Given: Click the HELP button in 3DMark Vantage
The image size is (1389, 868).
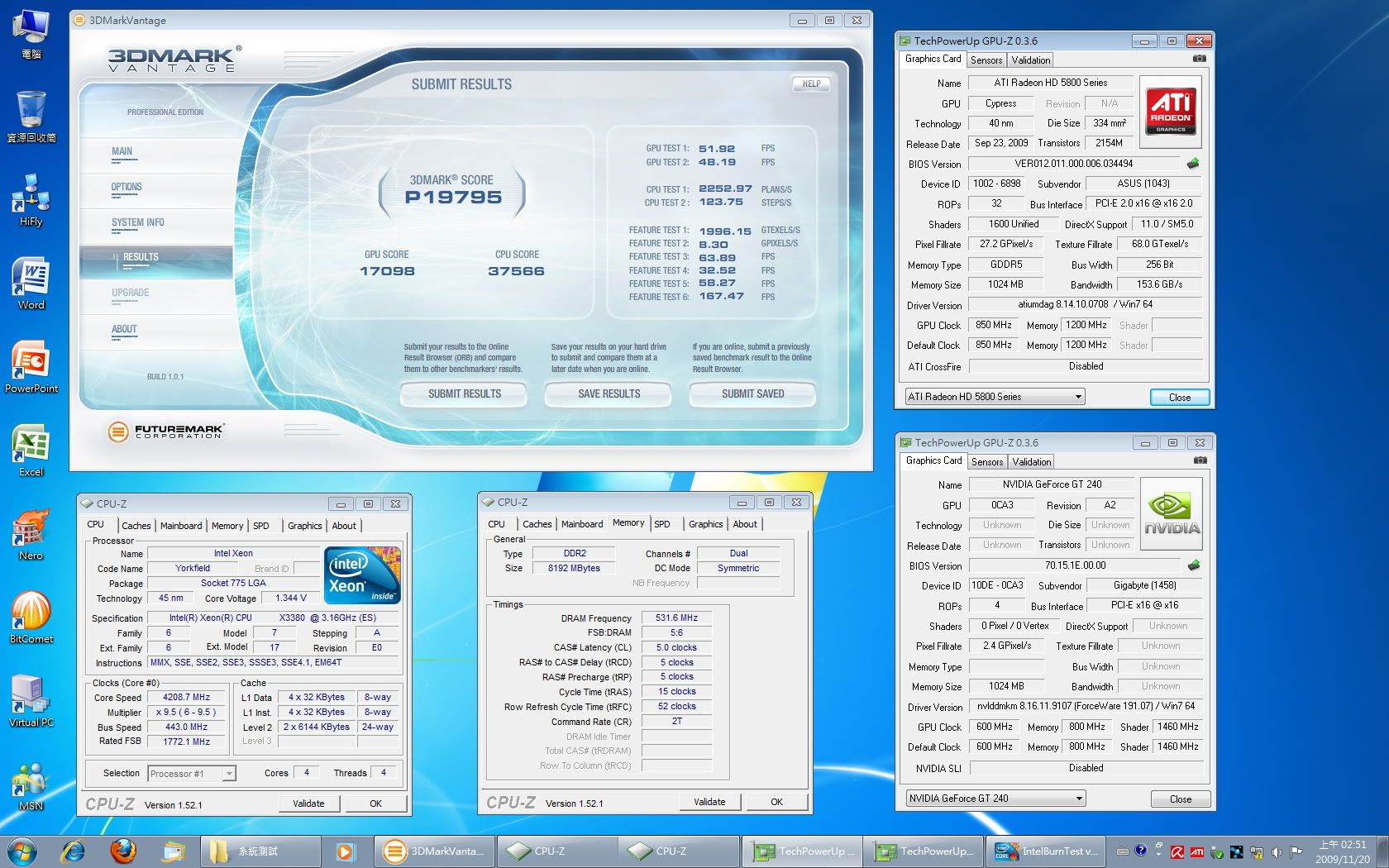Looking at the screenshot, I should [x=811, y=83].
